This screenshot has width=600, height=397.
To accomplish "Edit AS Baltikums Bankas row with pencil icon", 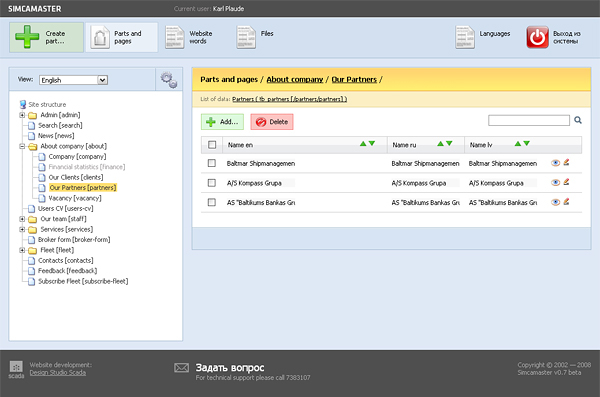I will pos(566,202).
